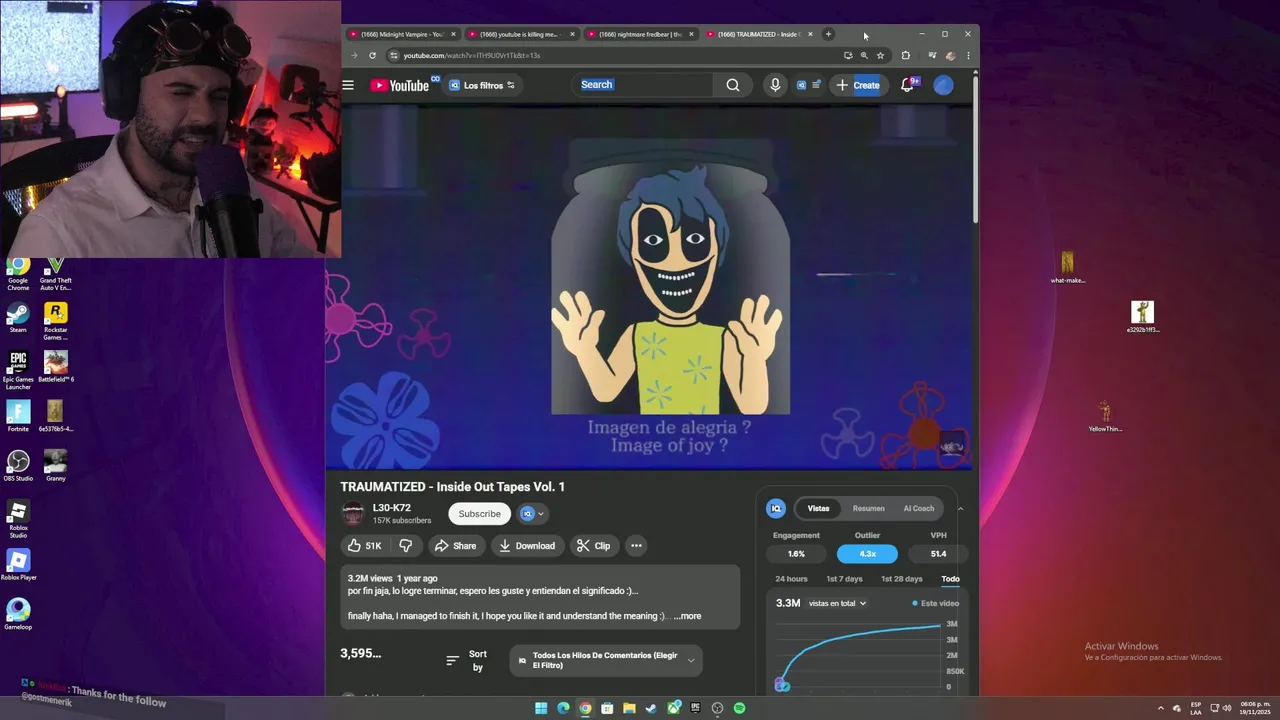Viewport: 1280px width, 720px height.
Task: Open Steam desktop shortcut
Action: [x=18, y=317]
